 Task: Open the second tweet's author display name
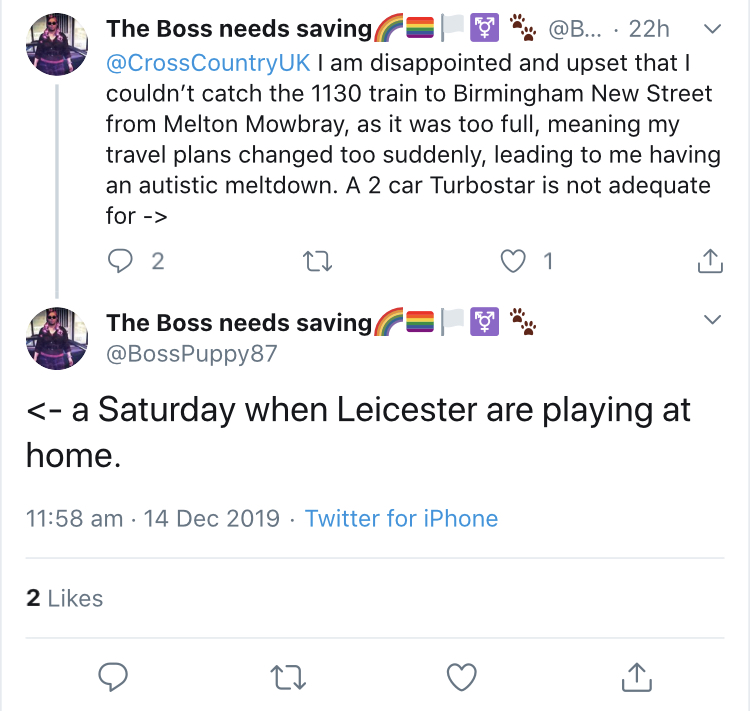point(238,322)
